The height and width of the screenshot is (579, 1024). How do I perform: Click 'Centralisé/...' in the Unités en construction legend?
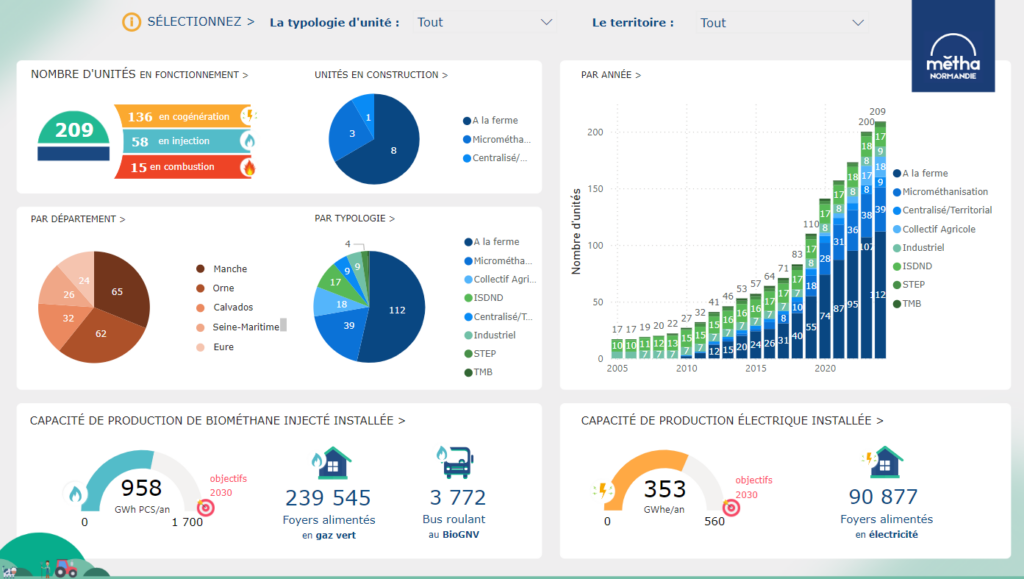pyautogui.click(x=500, y=158)
